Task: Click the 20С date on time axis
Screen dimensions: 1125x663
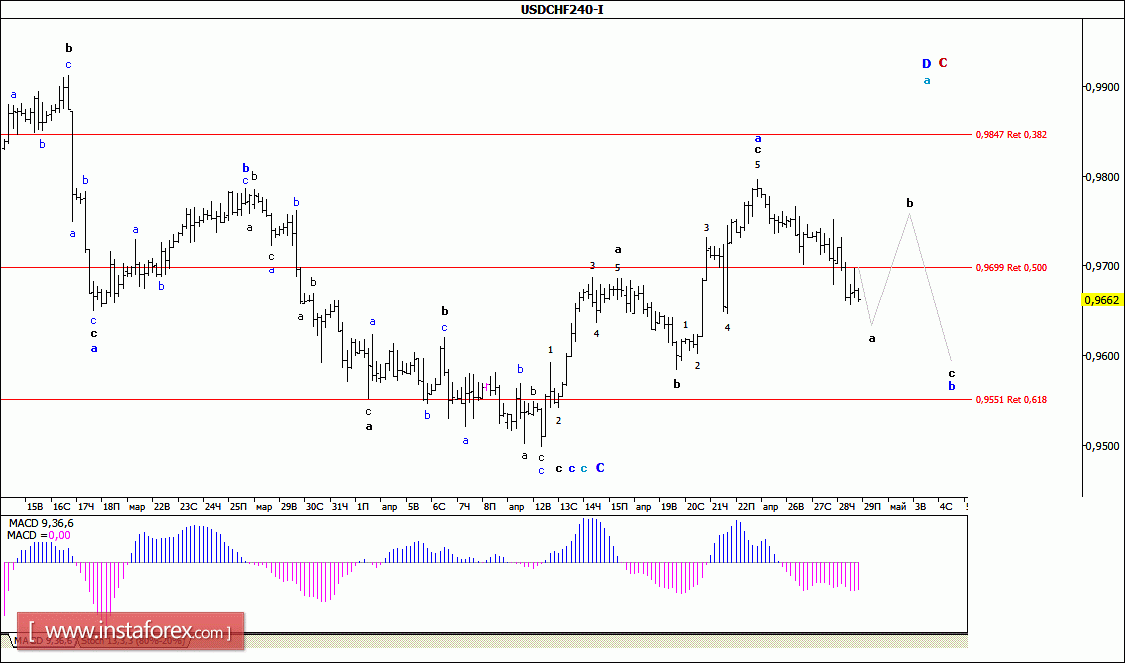Action: pos(695,507)
